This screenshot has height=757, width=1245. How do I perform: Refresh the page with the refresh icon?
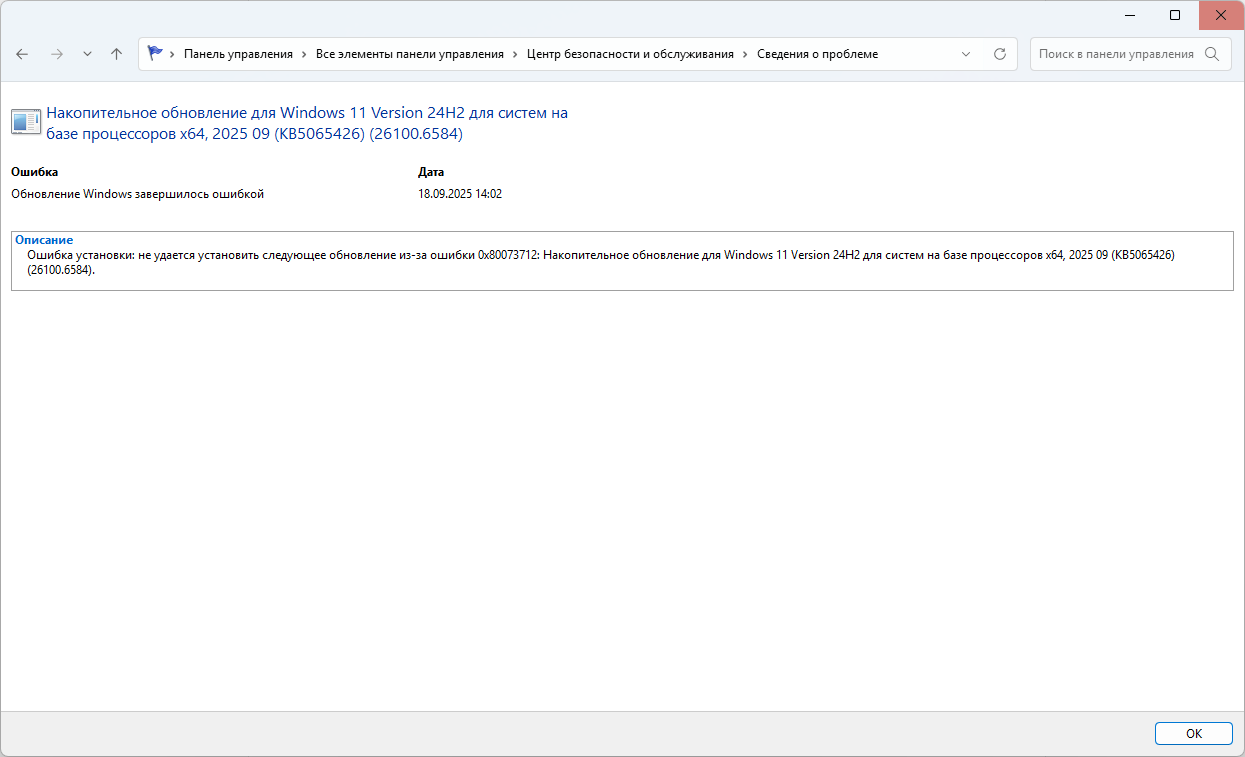[x=999, y=54]
